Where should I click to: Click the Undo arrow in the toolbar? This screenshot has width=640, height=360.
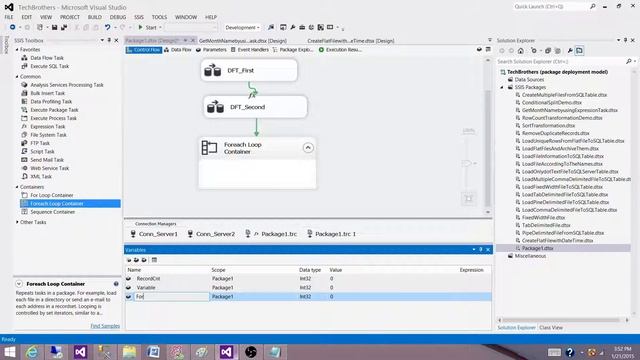tap(107, 27)
